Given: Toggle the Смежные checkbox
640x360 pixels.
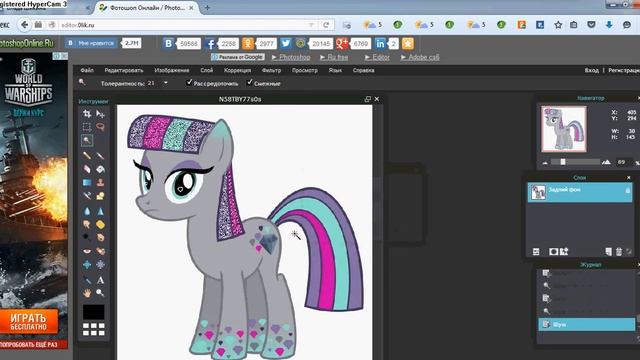Looking at the screenshot, I should [250, 82].
